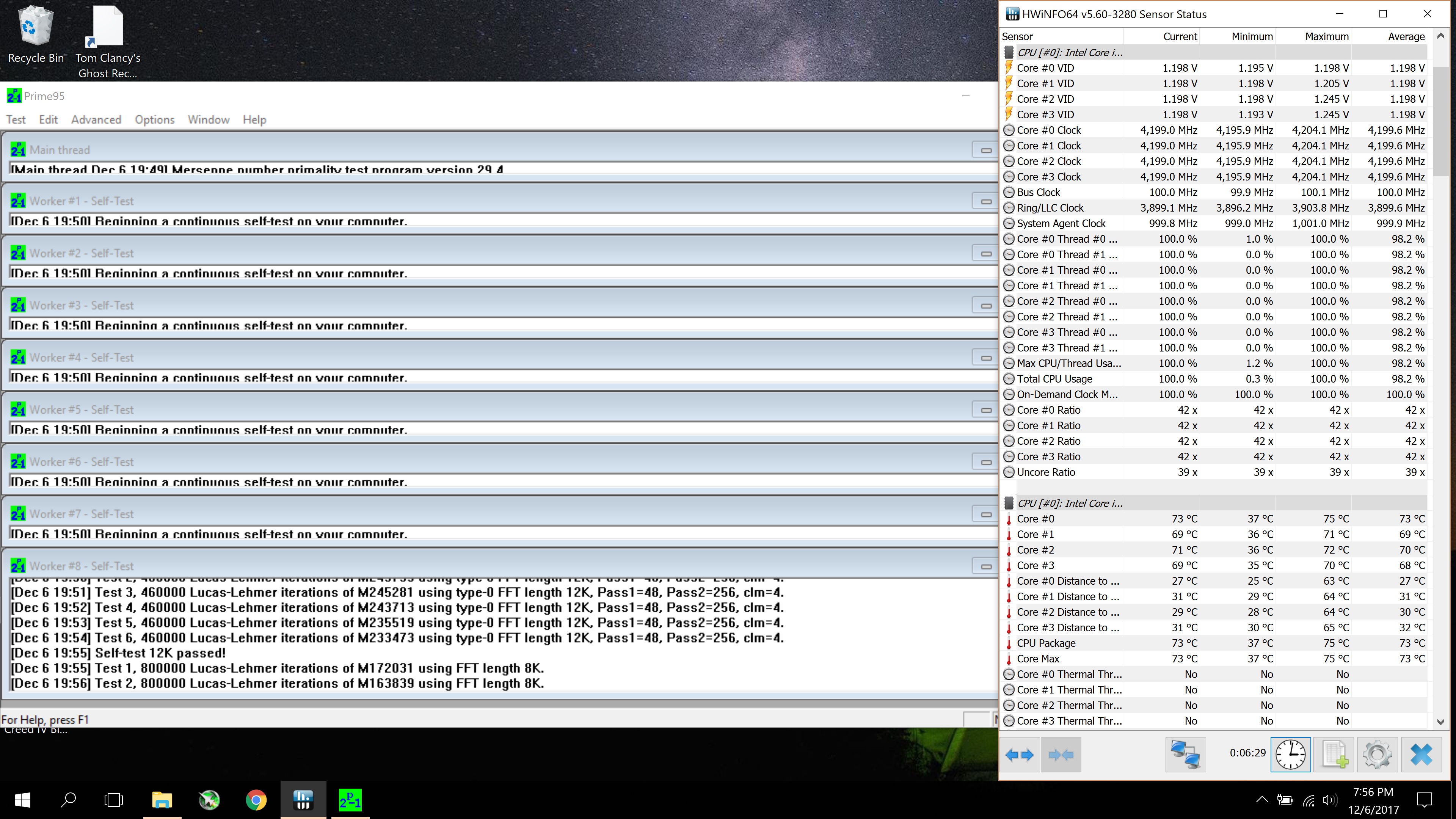This screenshot has height=819, width=1456.
Task: Select the Core Max temperature row
Action: pos(1214,659)
